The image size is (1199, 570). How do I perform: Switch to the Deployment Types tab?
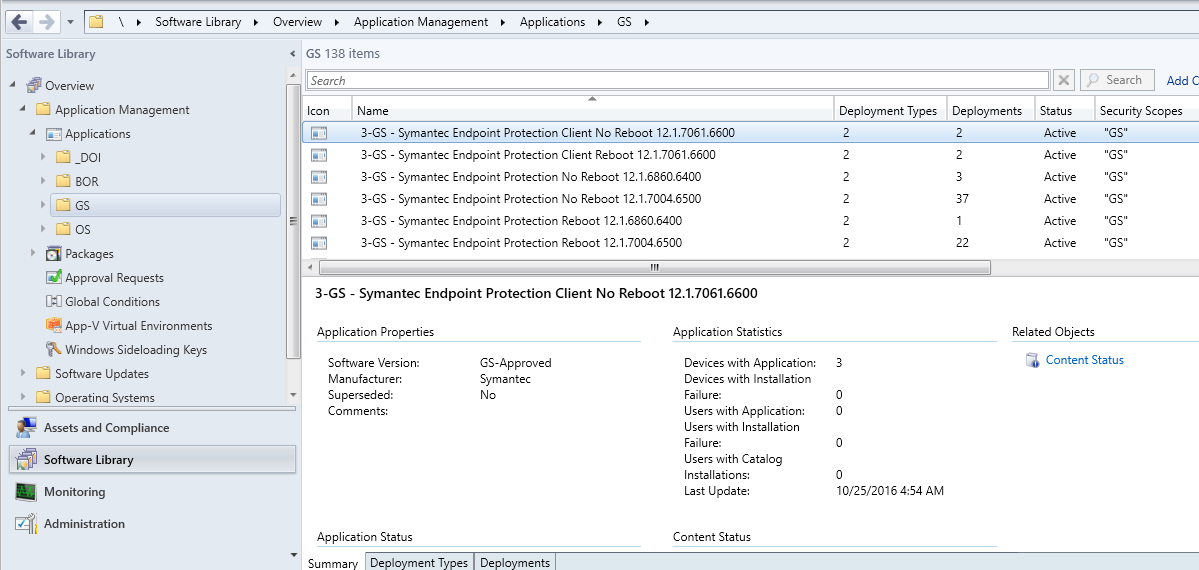point(419,562)
